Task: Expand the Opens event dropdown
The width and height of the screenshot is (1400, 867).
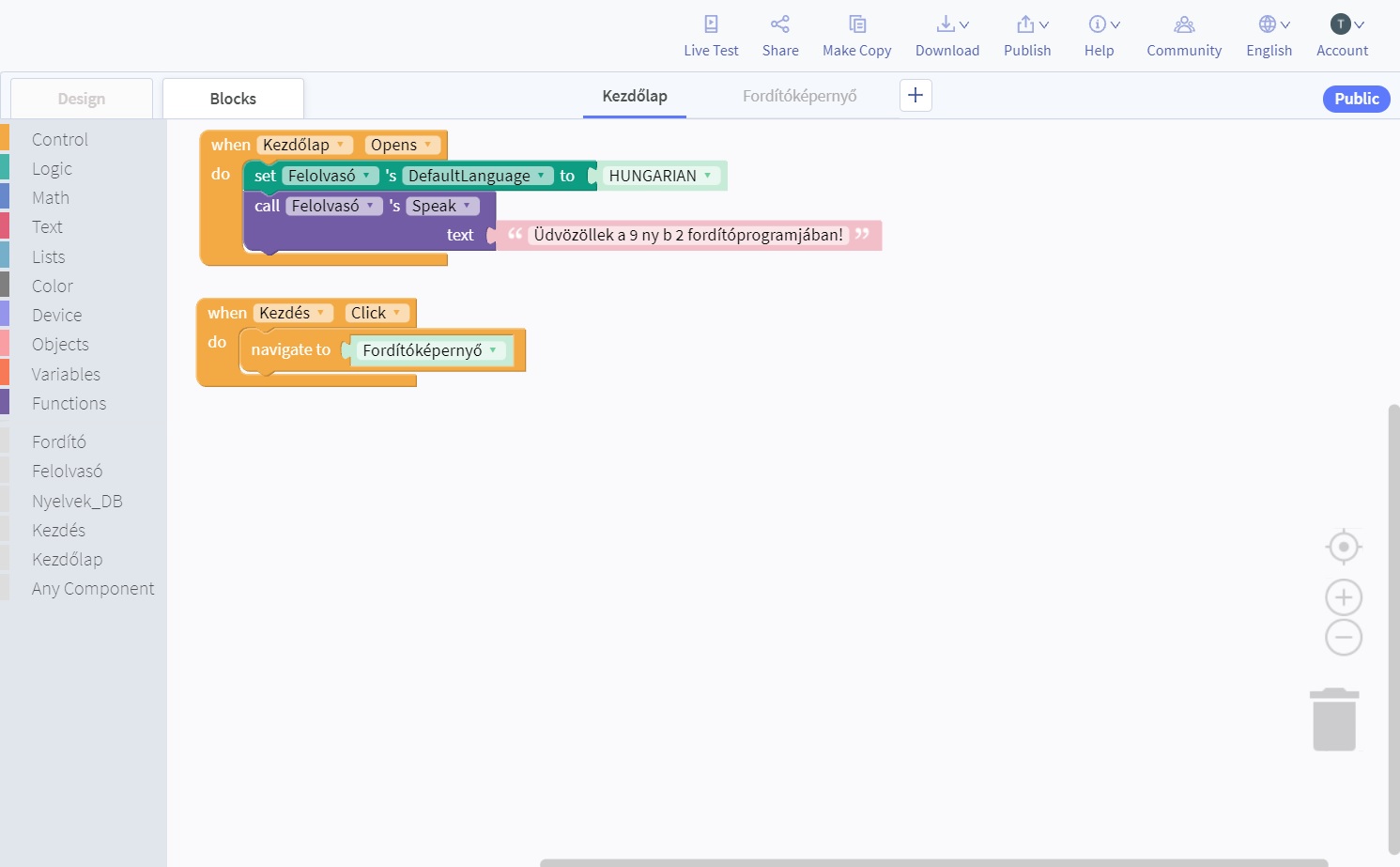Action: 427,145
